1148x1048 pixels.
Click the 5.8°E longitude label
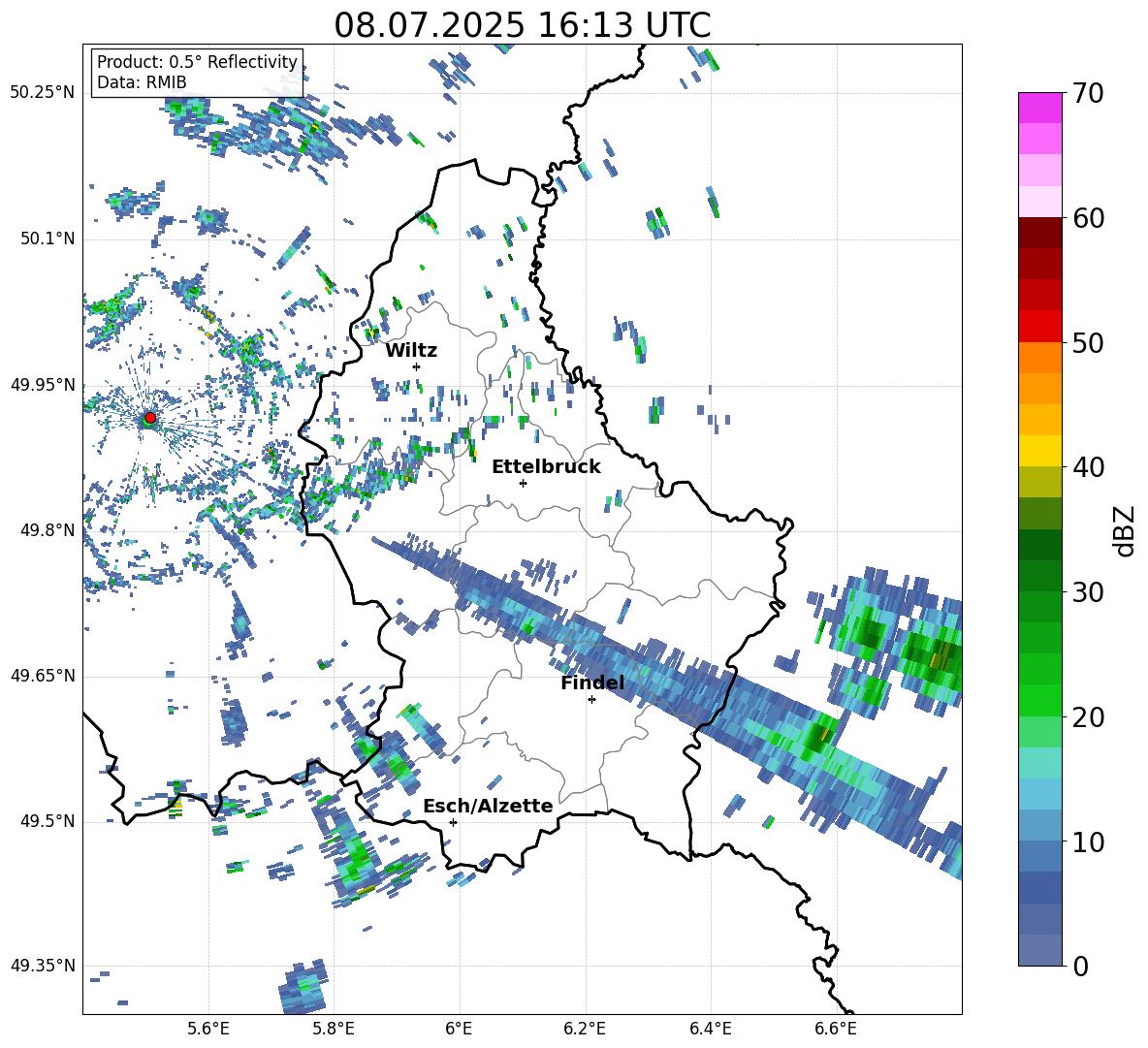(334, 1030)
